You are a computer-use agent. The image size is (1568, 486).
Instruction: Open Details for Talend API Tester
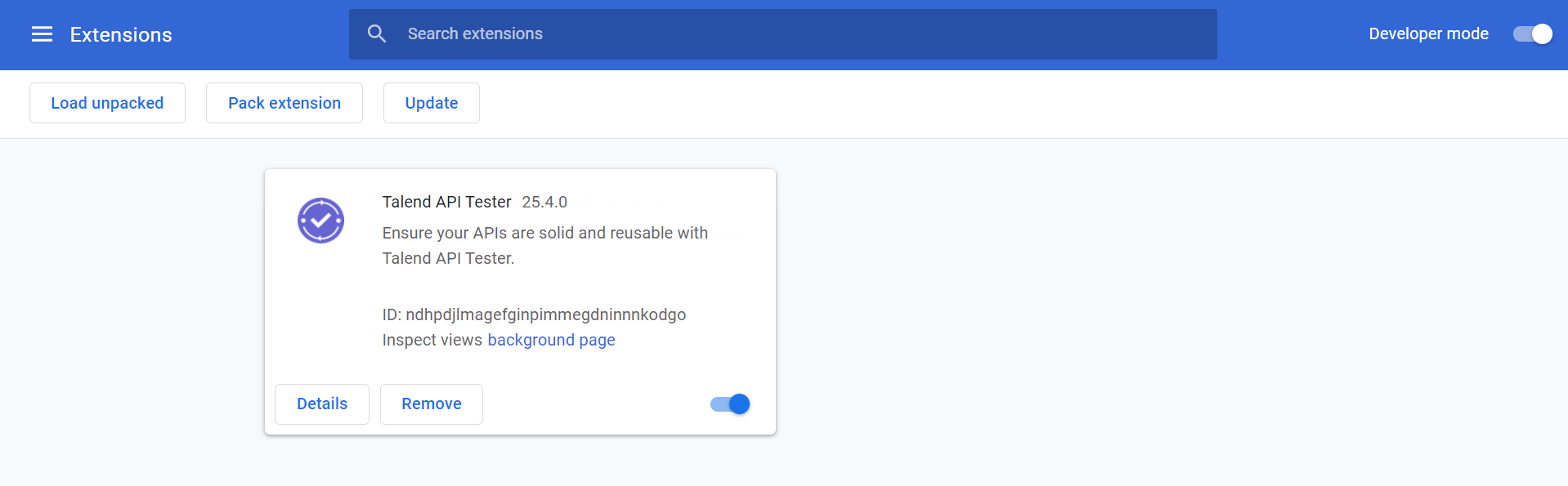[322, 404]
